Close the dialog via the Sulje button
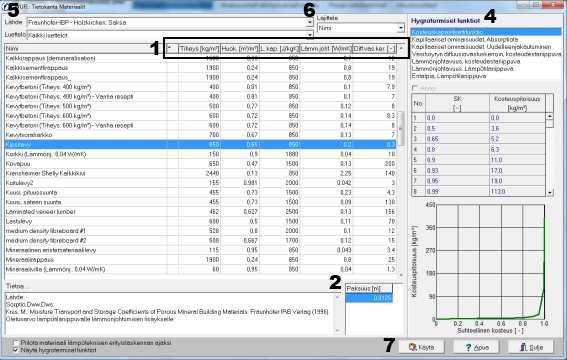The width and height of the screenshot is (567, 360). pyautogui.click(x=530, y=347)
